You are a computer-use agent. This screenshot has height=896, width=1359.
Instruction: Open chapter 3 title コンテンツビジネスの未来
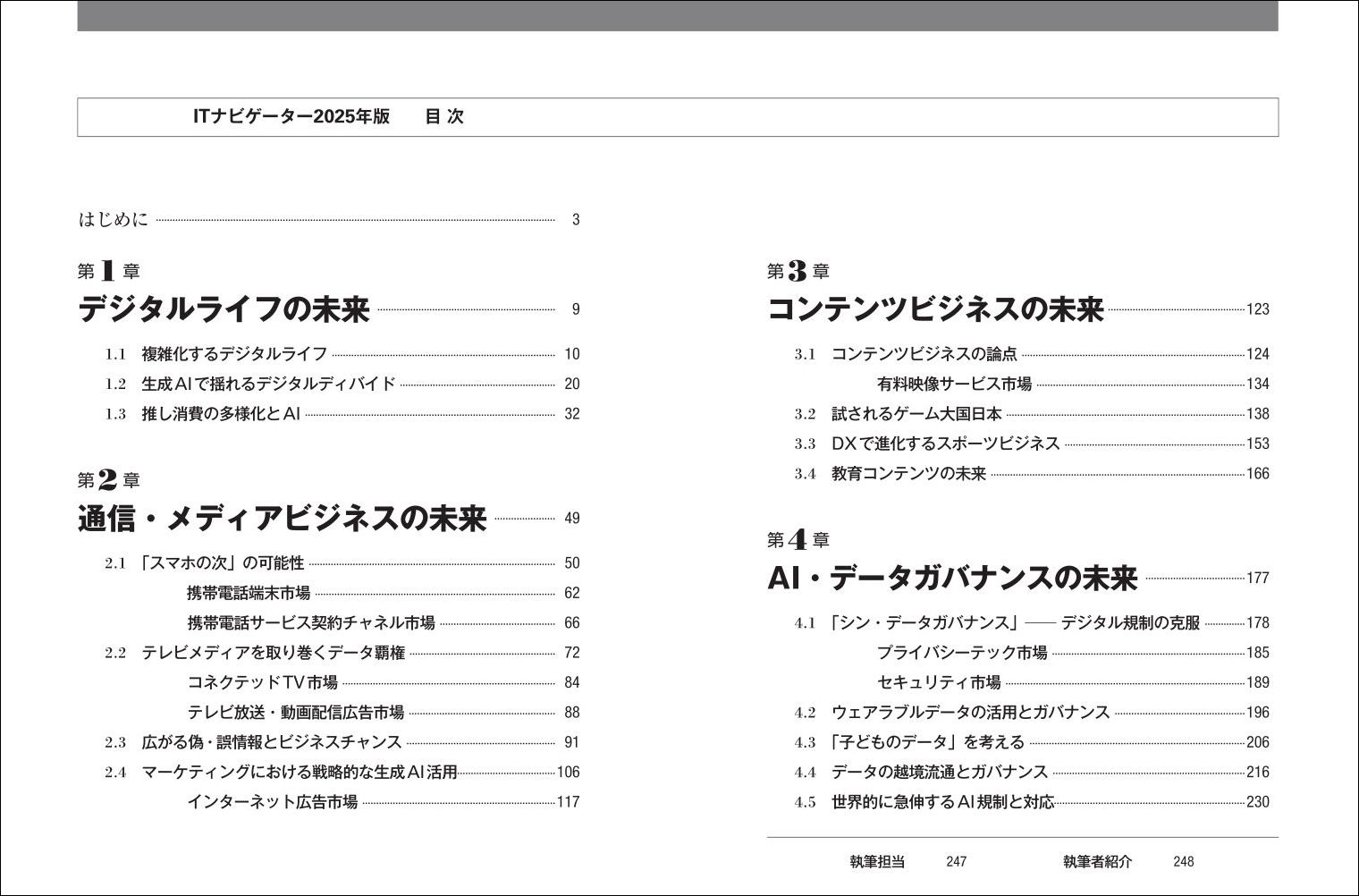coord(935,309)
